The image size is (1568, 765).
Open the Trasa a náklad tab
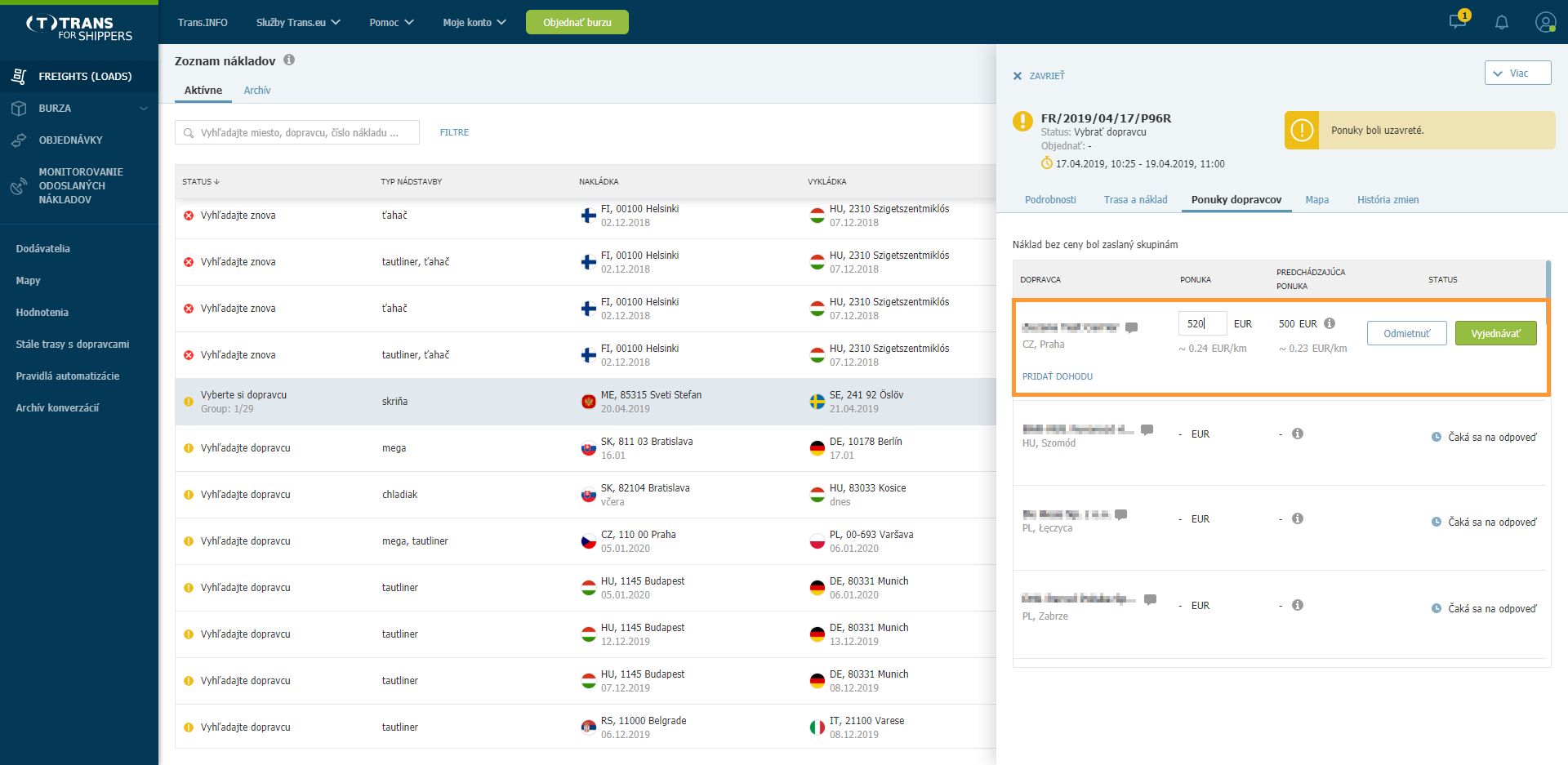1135,199
